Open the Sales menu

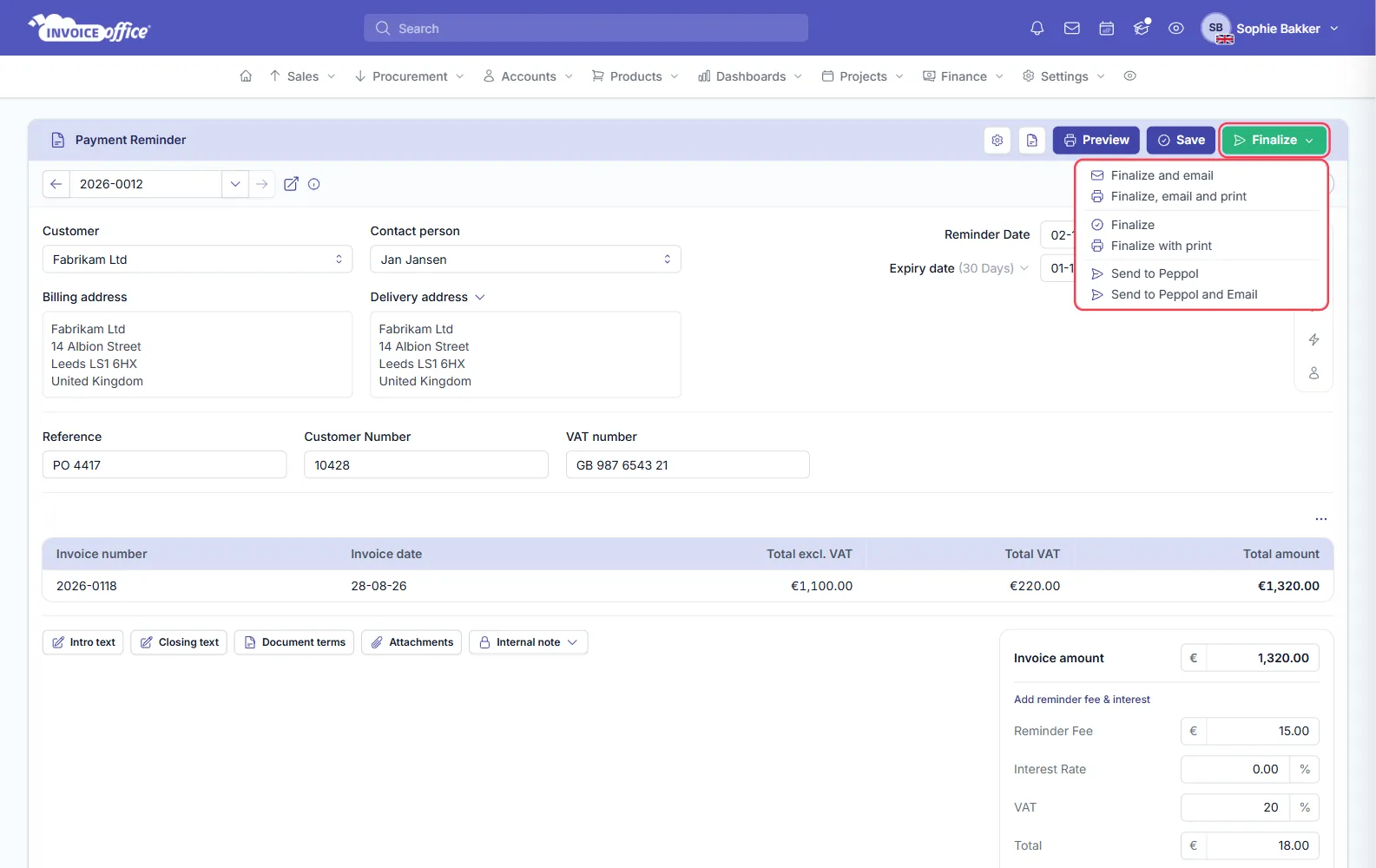click(302, 76)
